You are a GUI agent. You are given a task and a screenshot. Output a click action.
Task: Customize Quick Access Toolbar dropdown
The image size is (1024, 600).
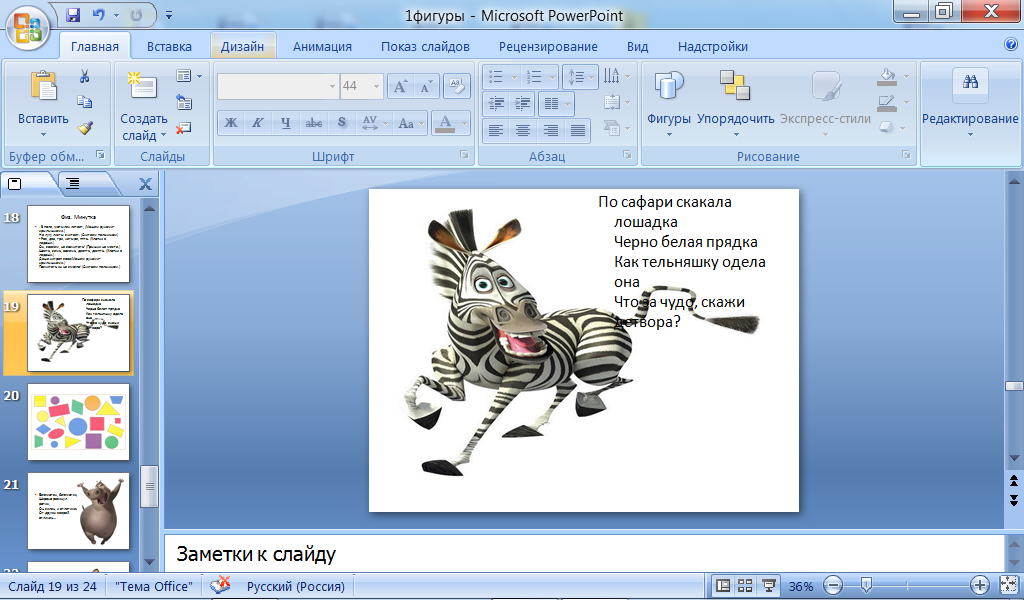click(x=168, y=15)
